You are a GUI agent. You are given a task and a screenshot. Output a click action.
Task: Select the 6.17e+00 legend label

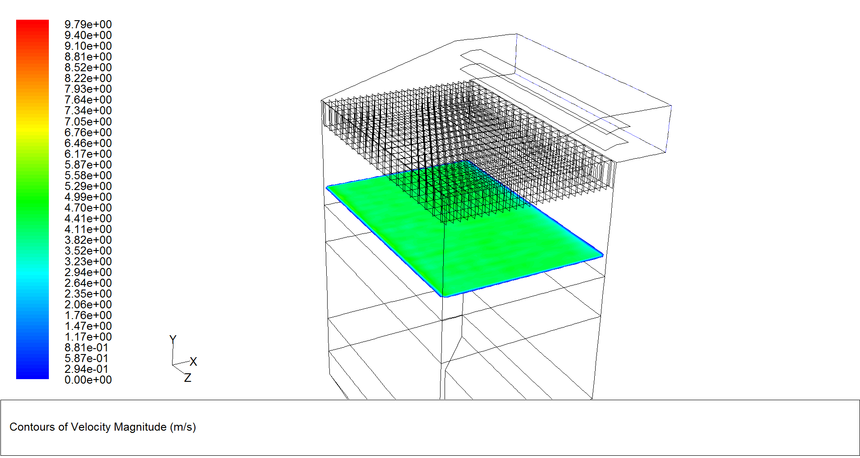pyautogui.click(x=88, y=154)
